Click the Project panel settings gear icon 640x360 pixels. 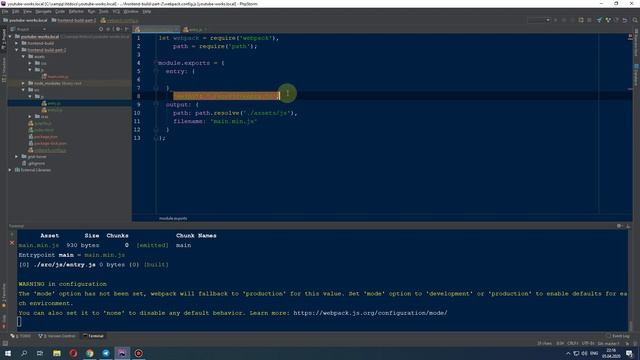pos(118,29)
